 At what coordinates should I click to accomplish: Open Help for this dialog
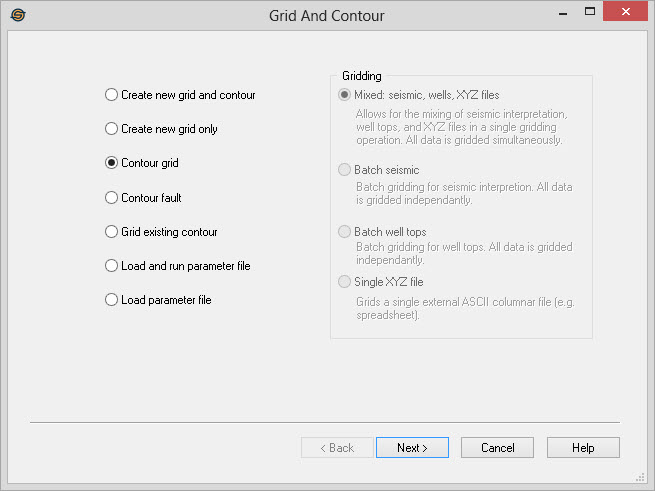[x=583, y=448]
